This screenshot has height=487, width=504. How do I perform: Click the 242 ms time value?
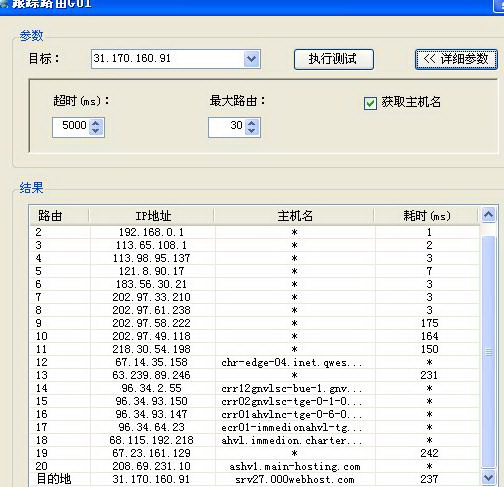pyautogui.click(x=429, y=453)
